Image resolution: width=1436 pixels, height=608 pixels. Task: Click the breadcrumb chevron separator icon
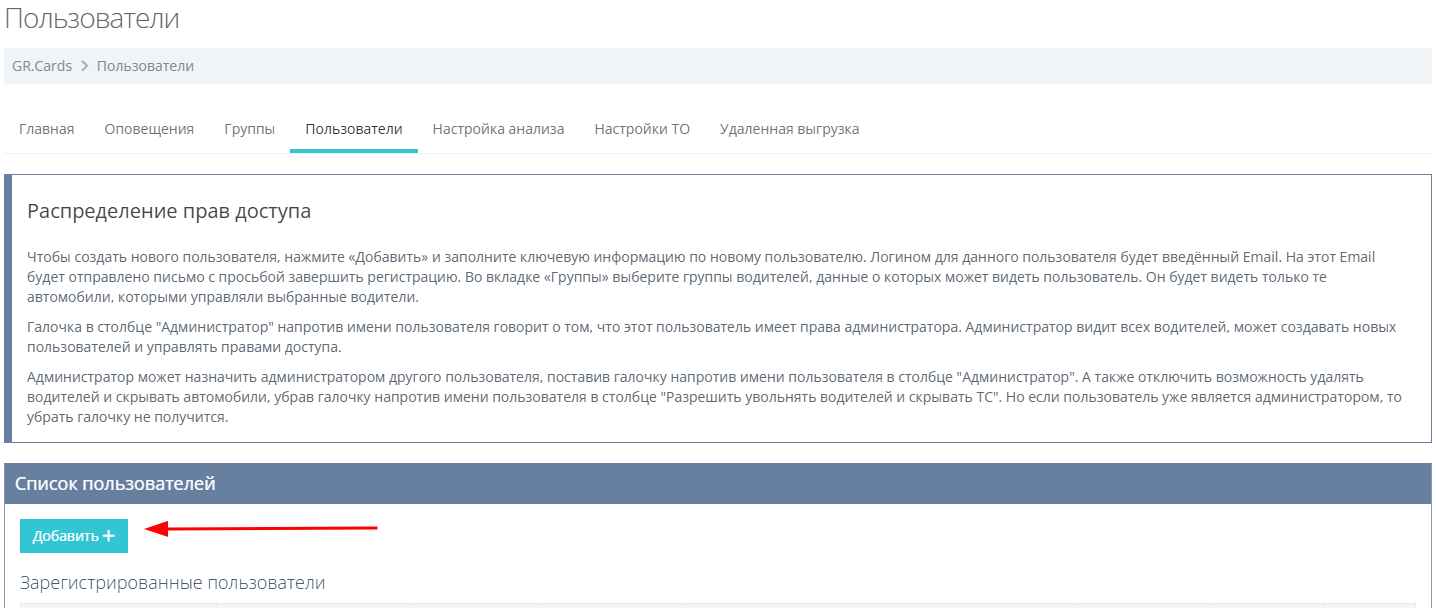(x=85, y=66)
